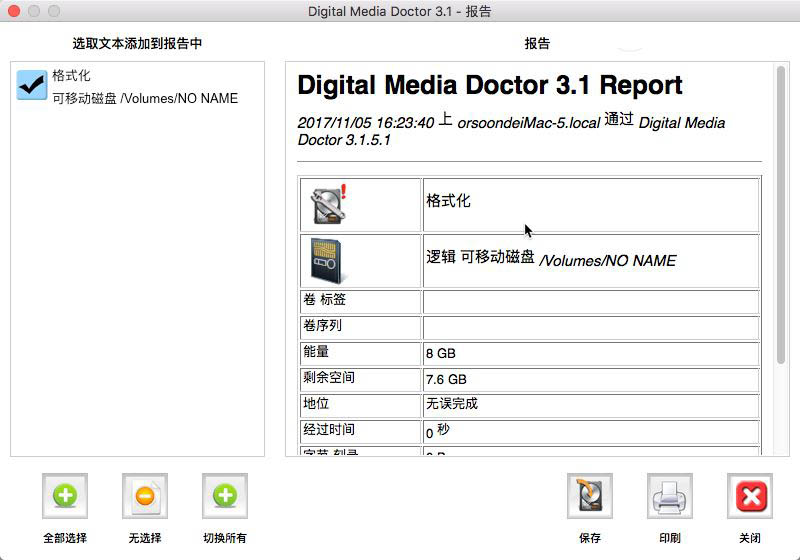Image resolution: width=800 pixels, height=560 pixels.
Task: Click the empty 卷 标签 value cell
Action: pos(591,301)
